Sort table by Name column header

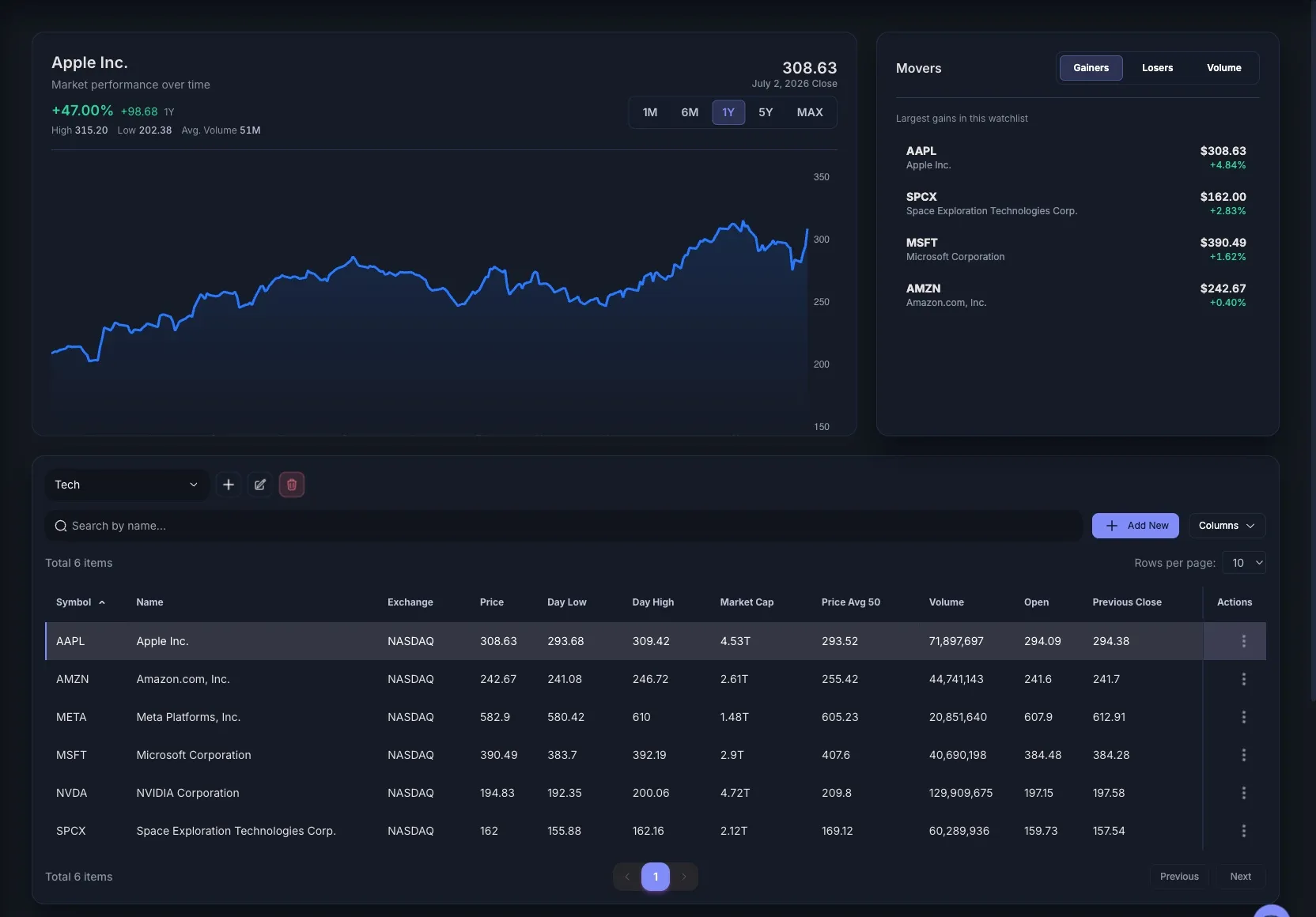click(149, 602)
